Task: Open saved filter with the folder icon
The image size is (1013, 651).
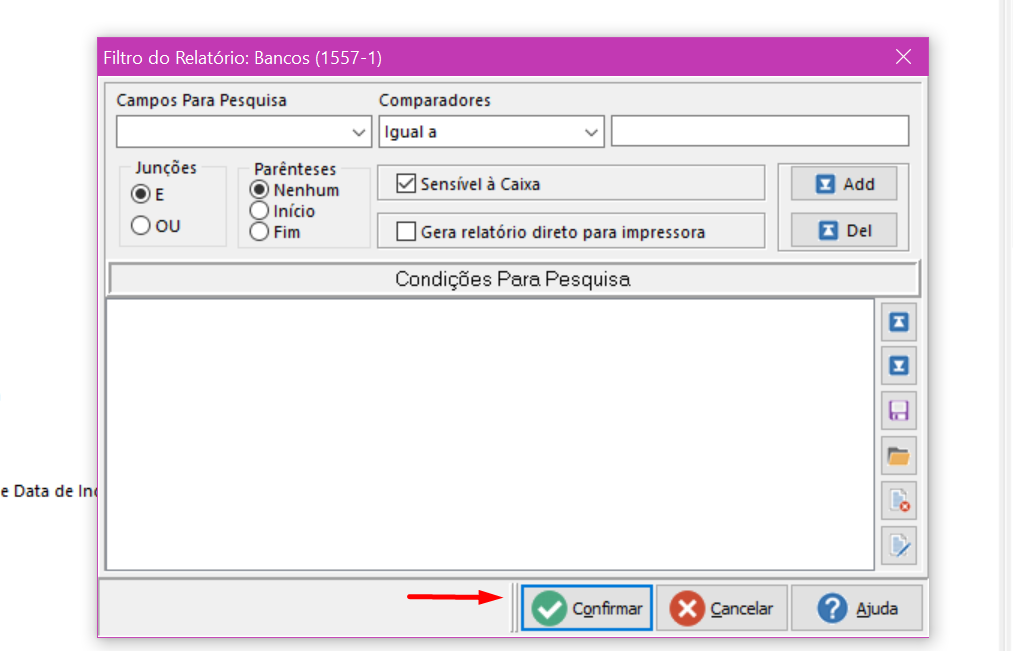Action: pyautogui.click(x=899, y=456)
